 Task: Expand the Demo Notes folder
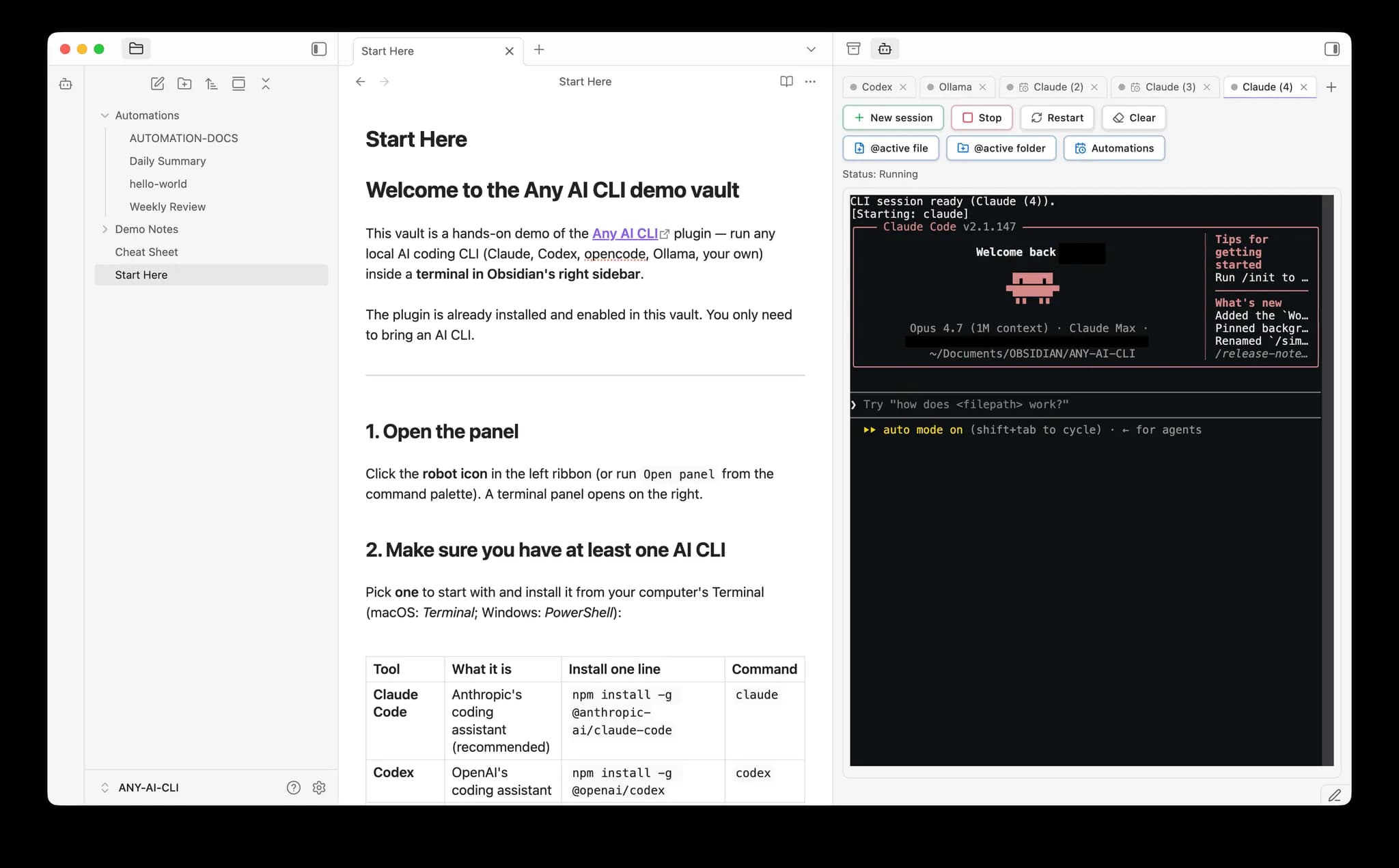(x=105, y=229)
